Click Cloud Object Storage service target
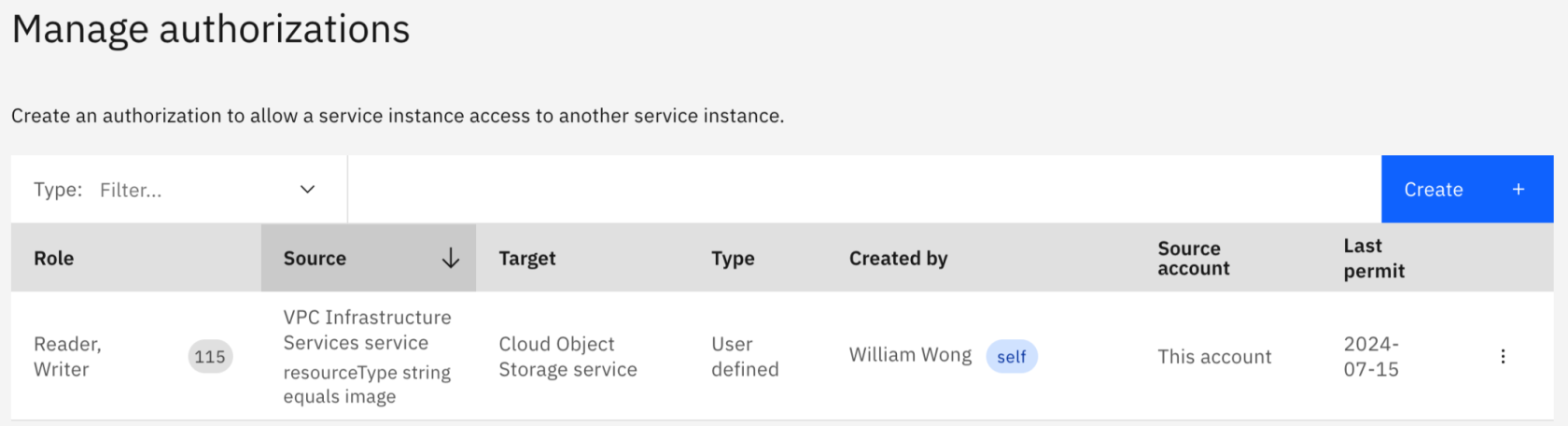1568x426 pixels. coord(567,357)
